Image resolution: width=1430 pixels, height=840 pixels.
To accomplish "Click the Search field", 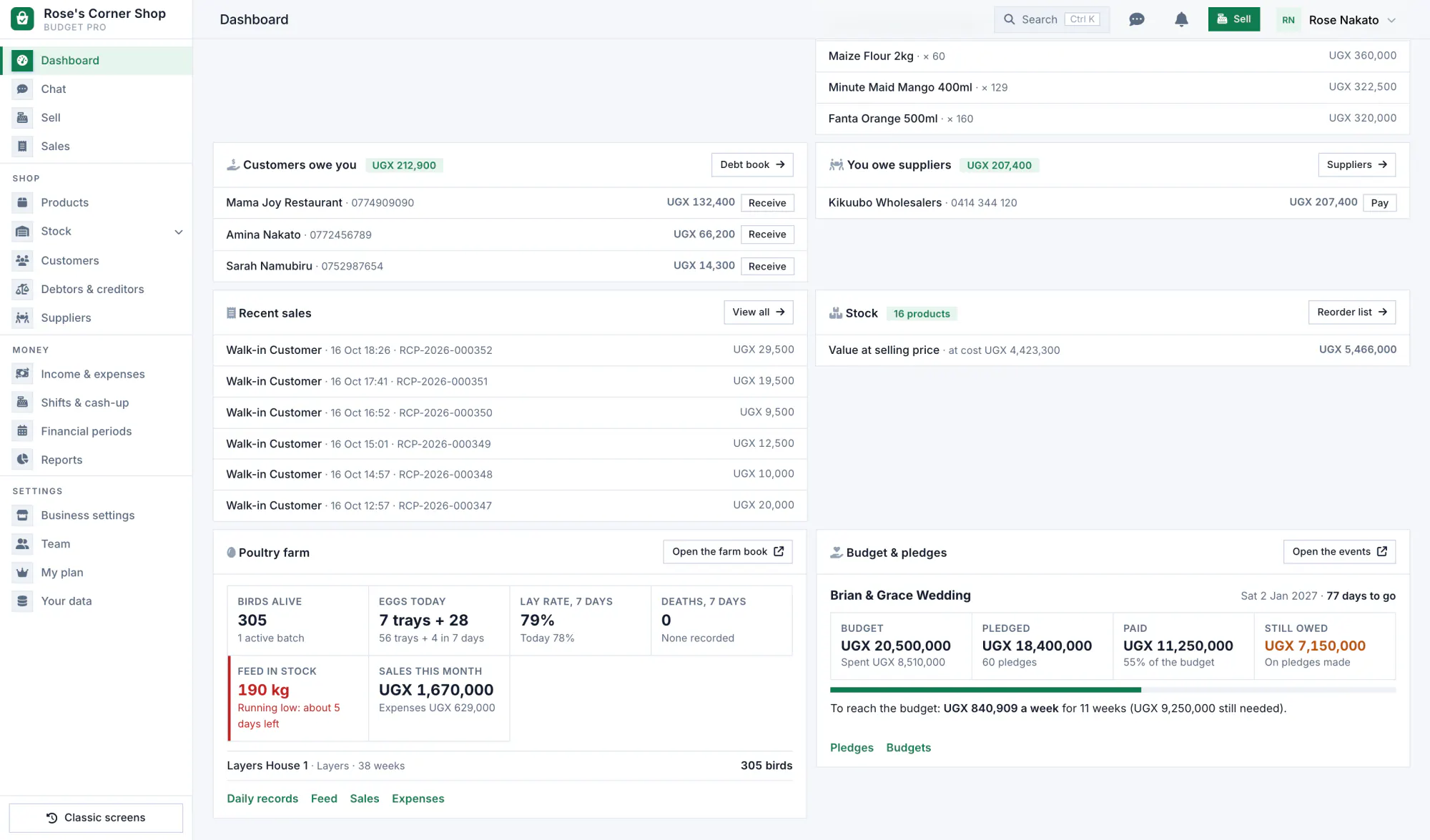I will coord(1051,19).
